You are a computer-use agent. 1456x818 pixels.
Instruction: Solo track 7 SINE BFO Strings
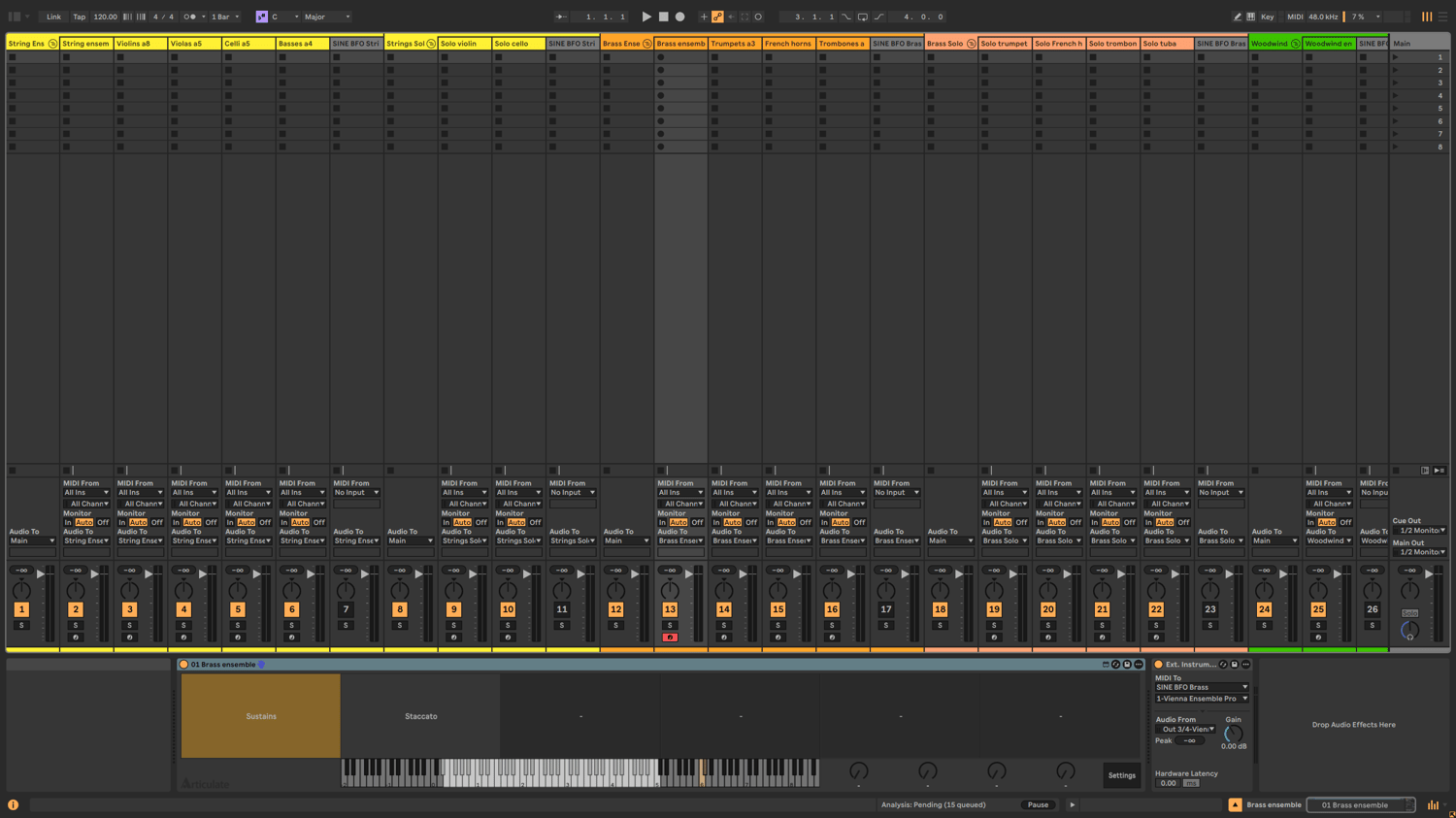(346, 626)
